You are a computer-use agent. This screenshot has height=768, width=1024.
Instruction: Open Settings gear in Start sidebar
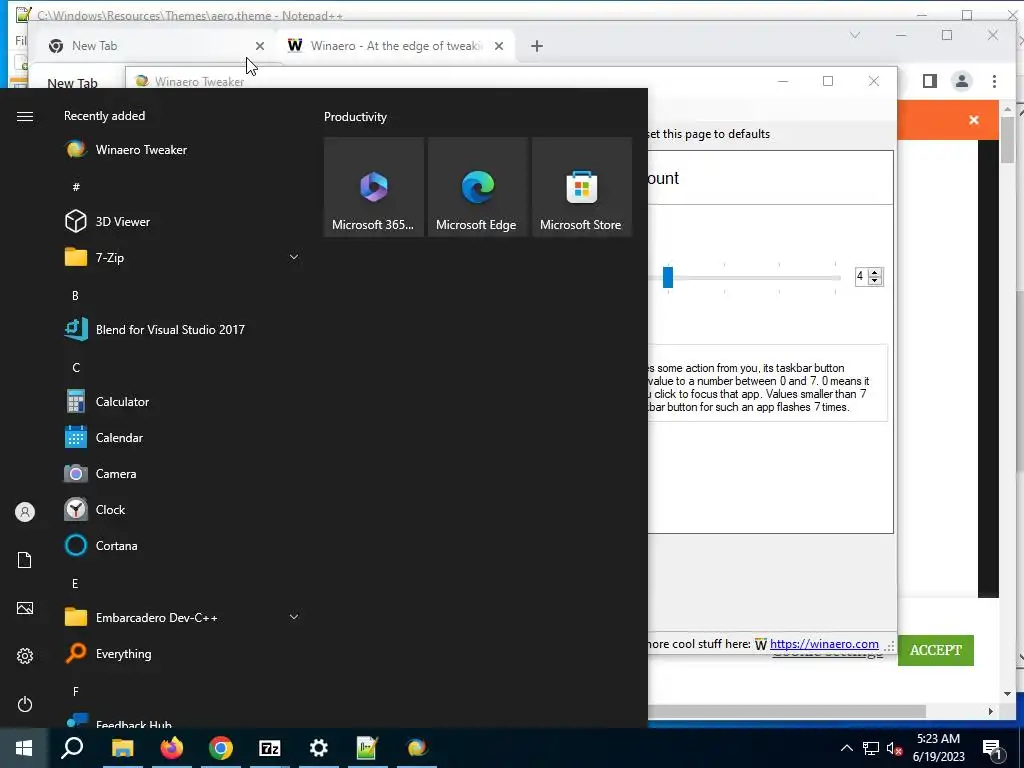tap(25, 656)
